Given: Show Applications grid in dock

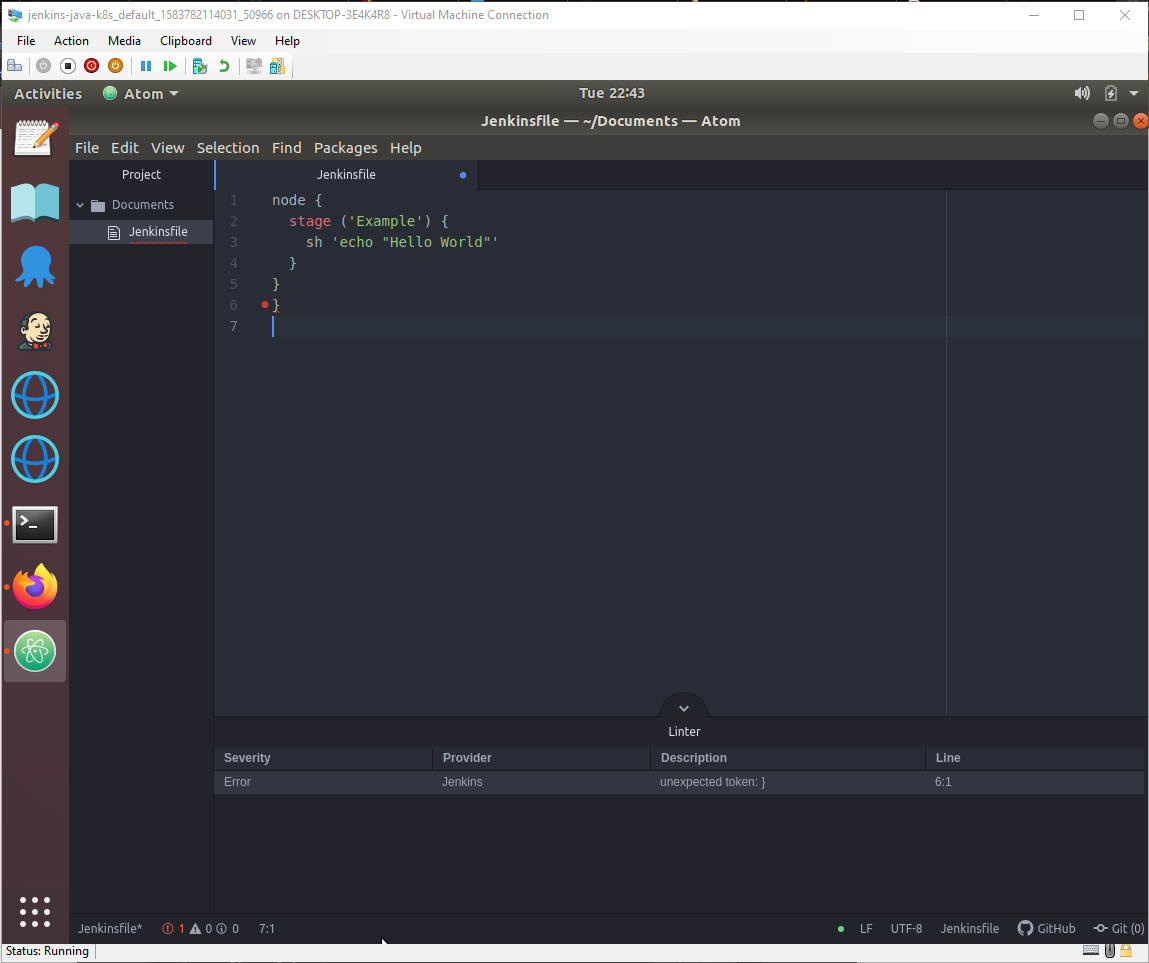Looking at the screenshot, I should coord(35,911).
